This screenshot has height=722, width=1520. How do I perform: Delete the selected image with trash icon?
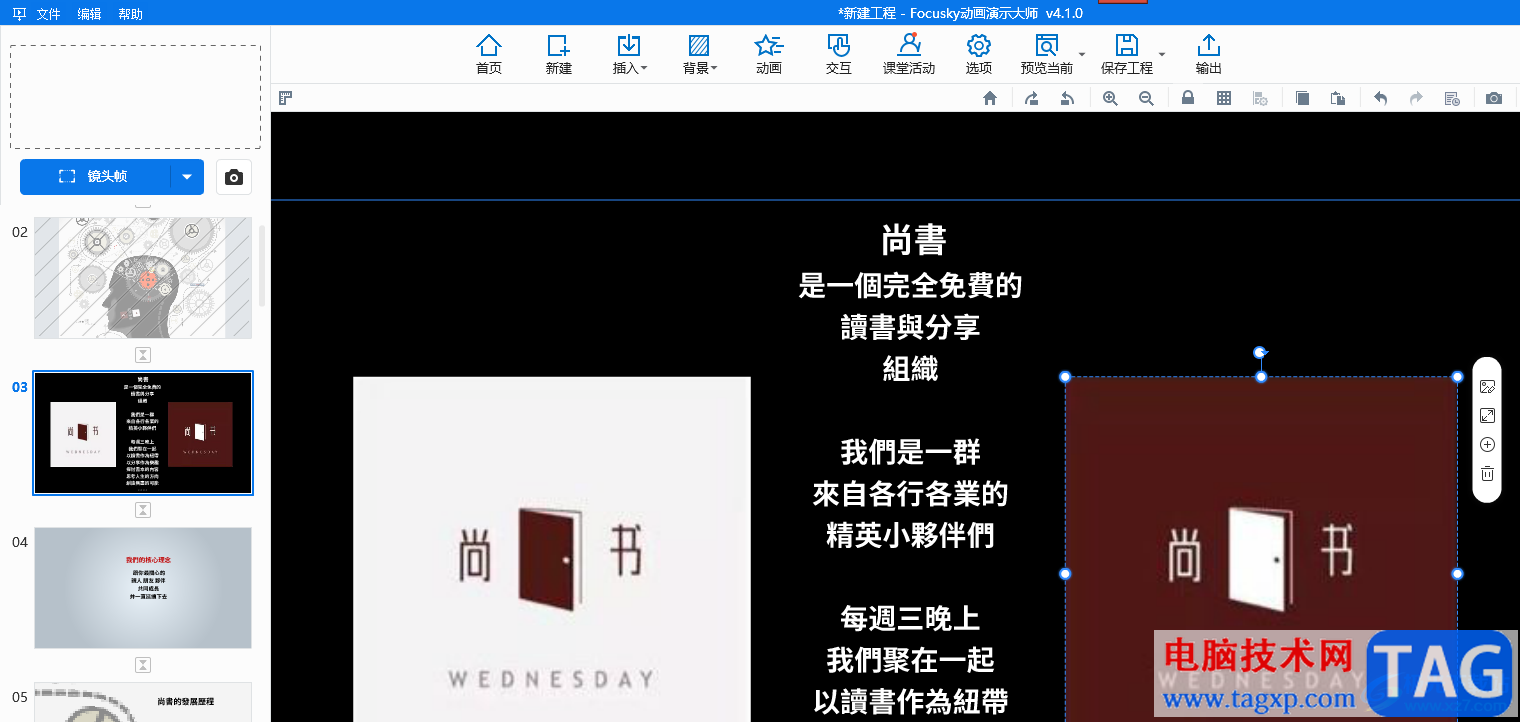coord(1487,474)
